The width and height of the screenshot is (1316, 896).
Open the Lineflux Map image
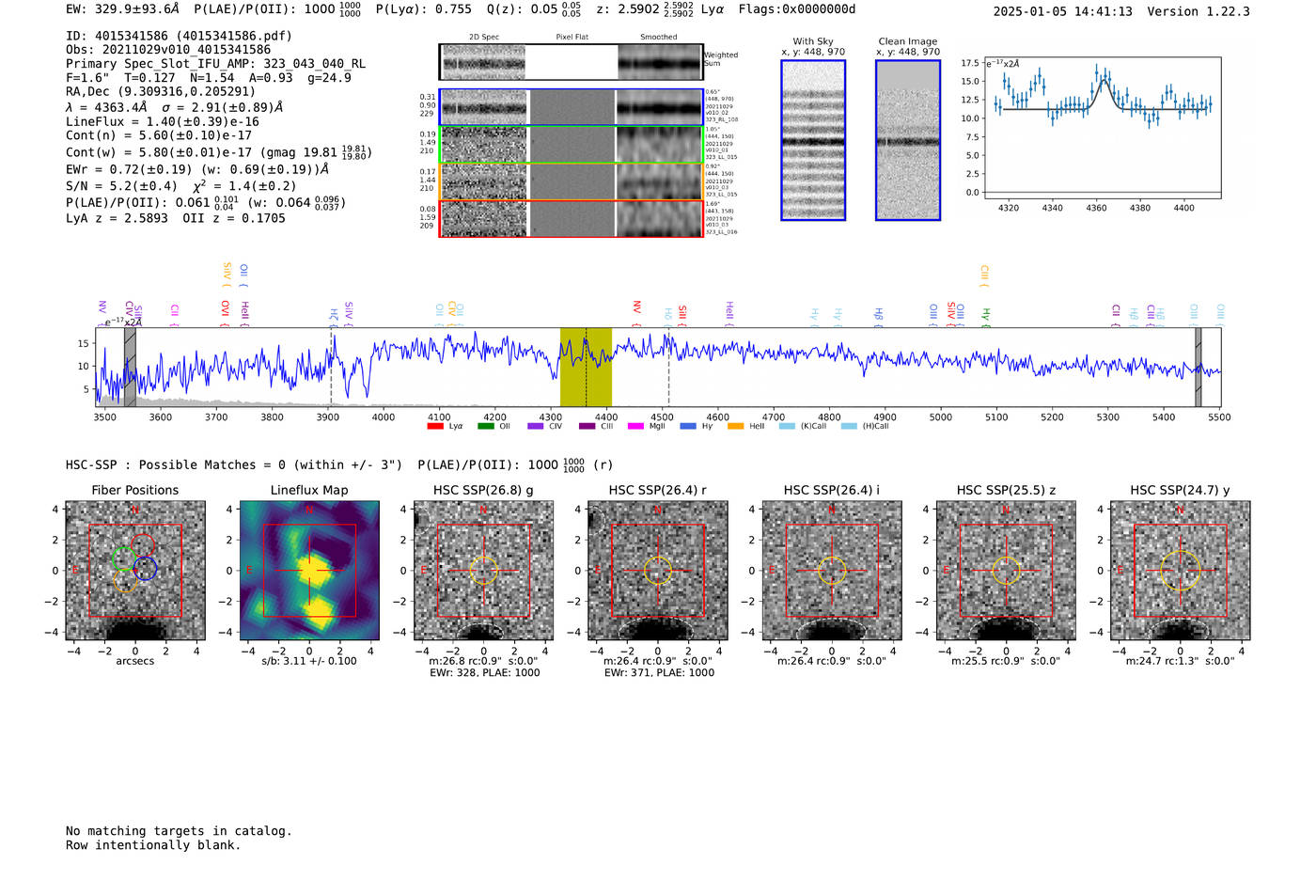(309, 571)
